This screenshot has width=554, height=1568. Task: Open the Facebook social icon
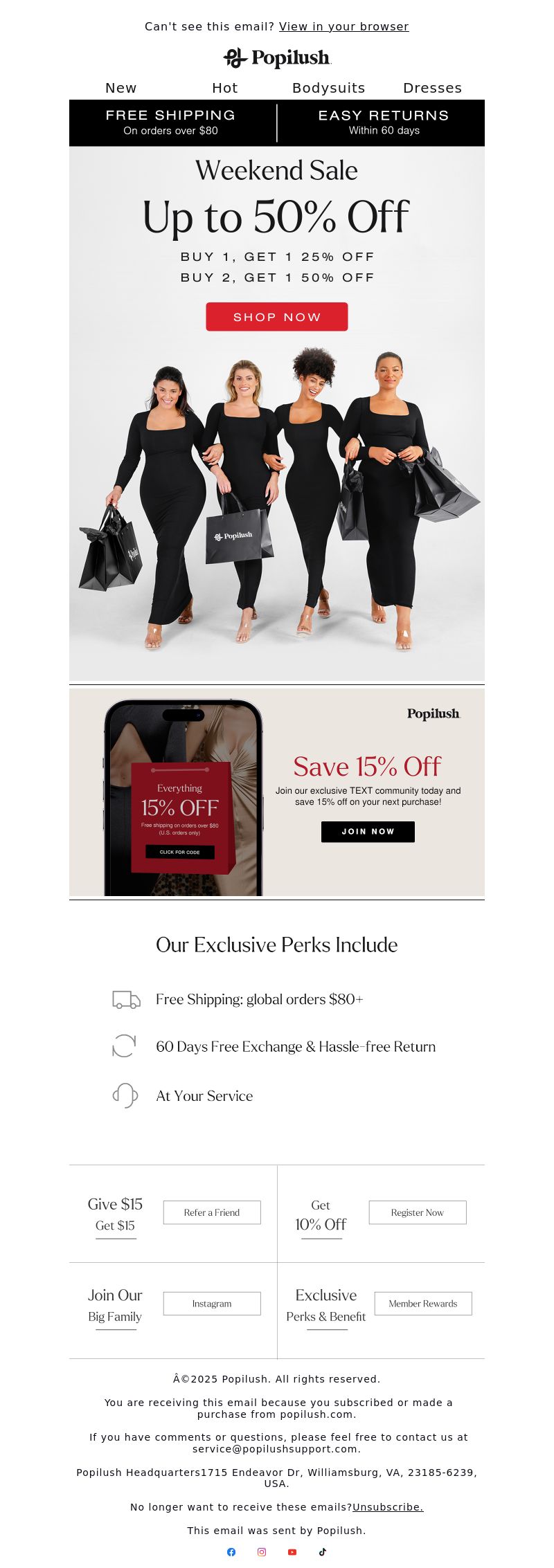[231, 1552]
